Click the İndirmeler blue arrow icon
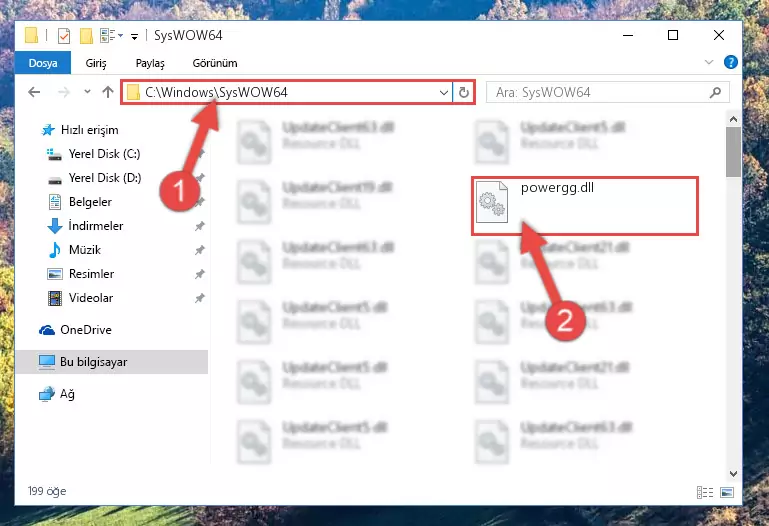Screen dimensions: 769x526 click(x=55, y=226)
